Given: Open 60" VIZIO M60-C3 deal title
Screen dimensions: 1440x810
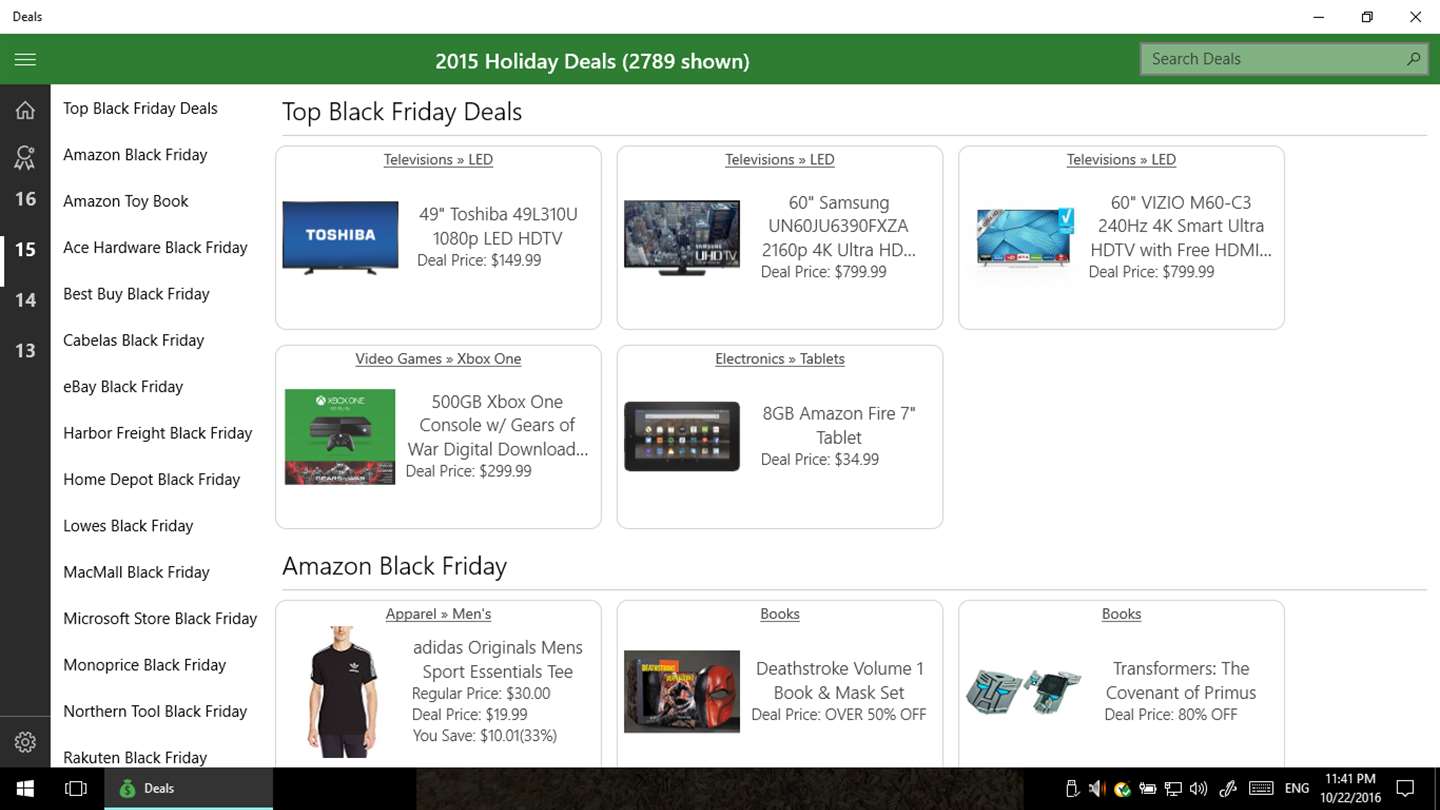Looking at the screenshot, I should point(1180,226).
